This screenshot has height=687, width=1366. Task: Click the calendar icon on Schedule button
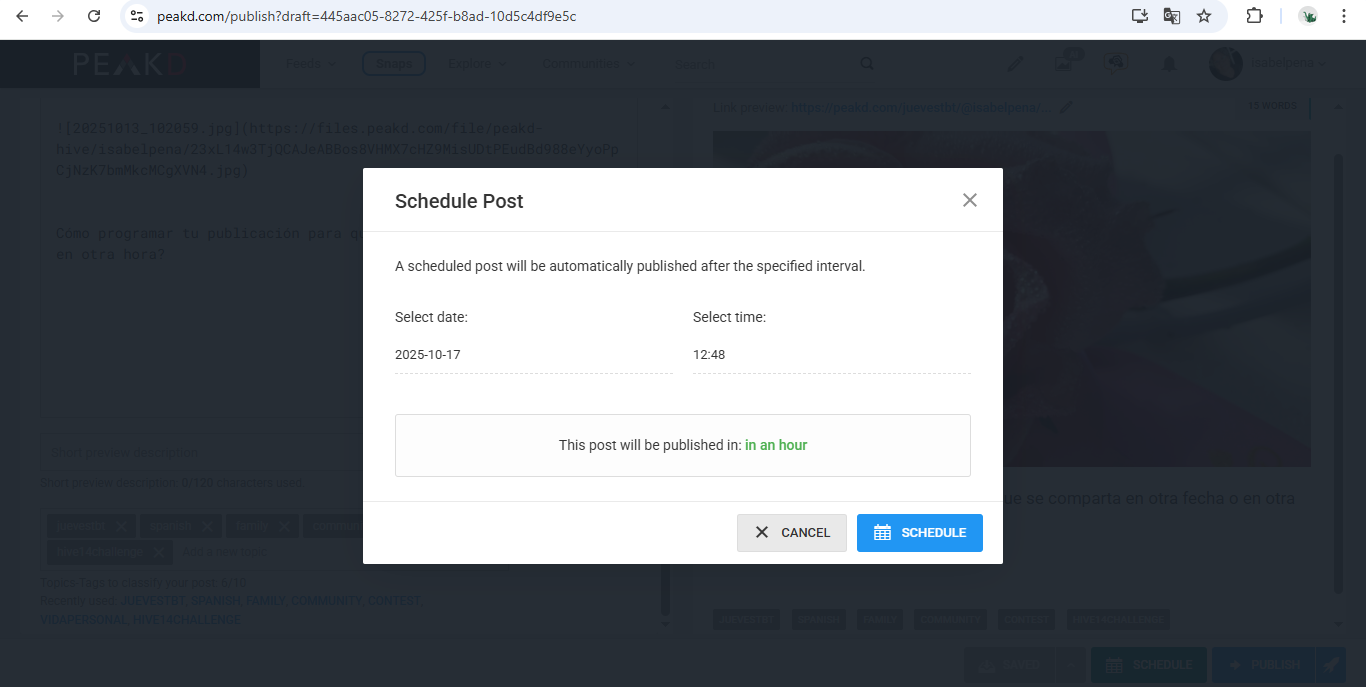tap(882, 533)
